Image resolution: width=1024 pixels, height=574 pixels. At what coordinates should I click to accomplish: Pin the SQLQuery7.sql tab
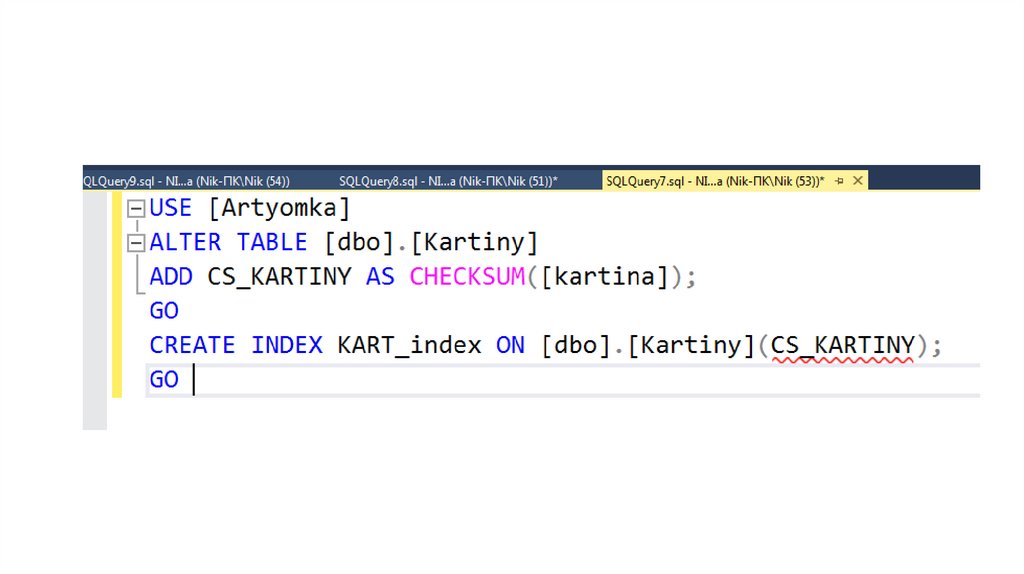(839, 181)
